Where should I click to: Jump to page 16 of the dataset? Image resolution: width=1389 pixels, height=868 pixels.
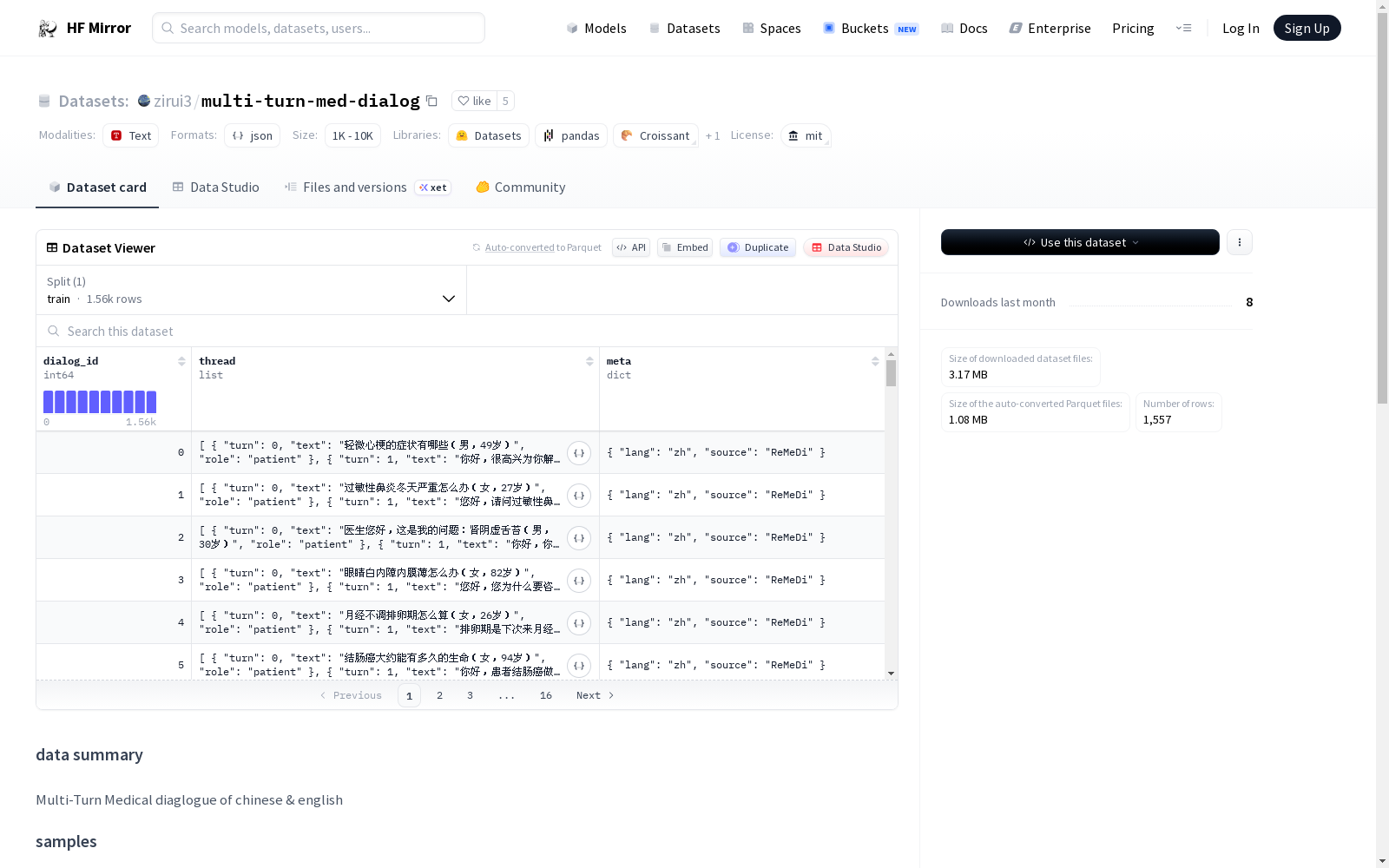click(x=546, y=695)
